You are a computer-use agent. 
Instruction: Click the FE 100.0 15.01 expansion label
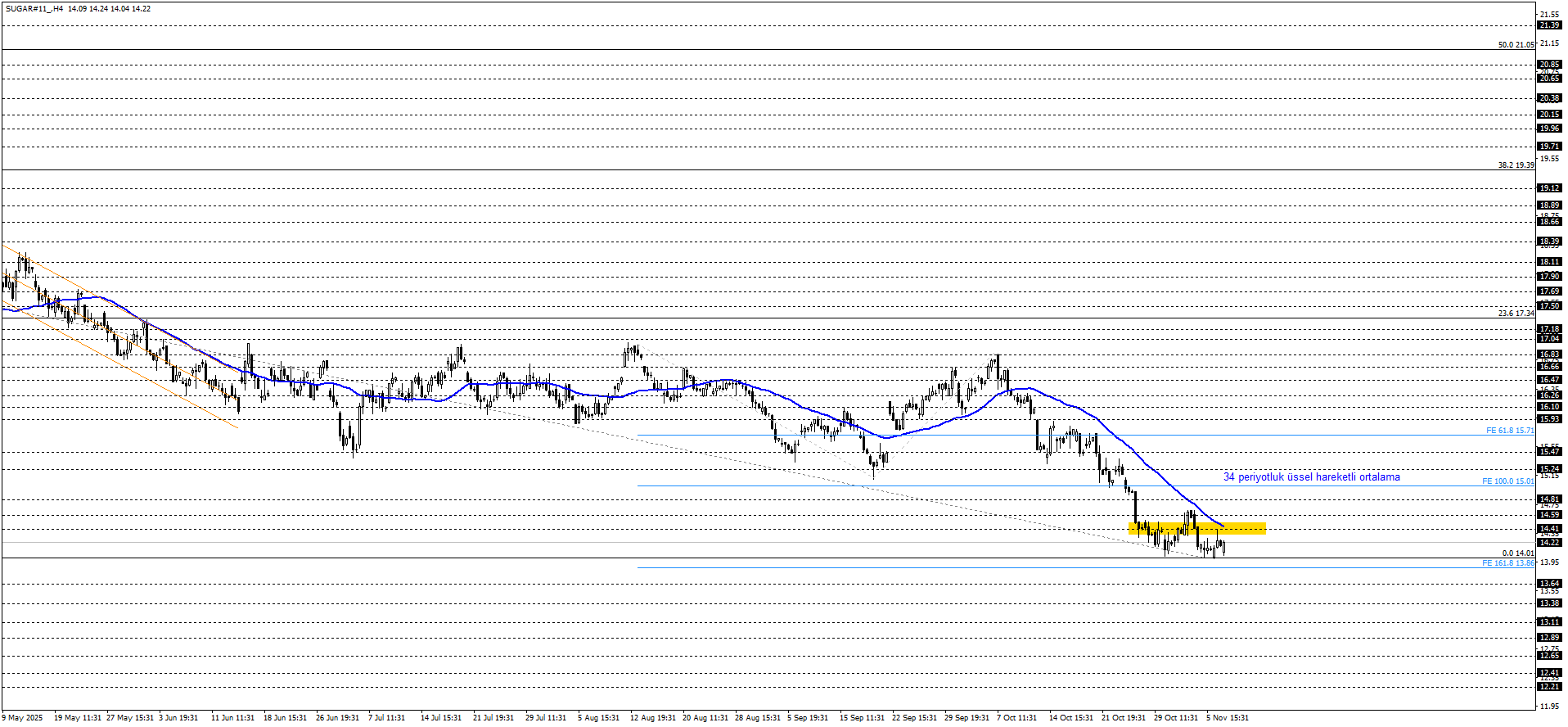click(x=1507, y=481)
